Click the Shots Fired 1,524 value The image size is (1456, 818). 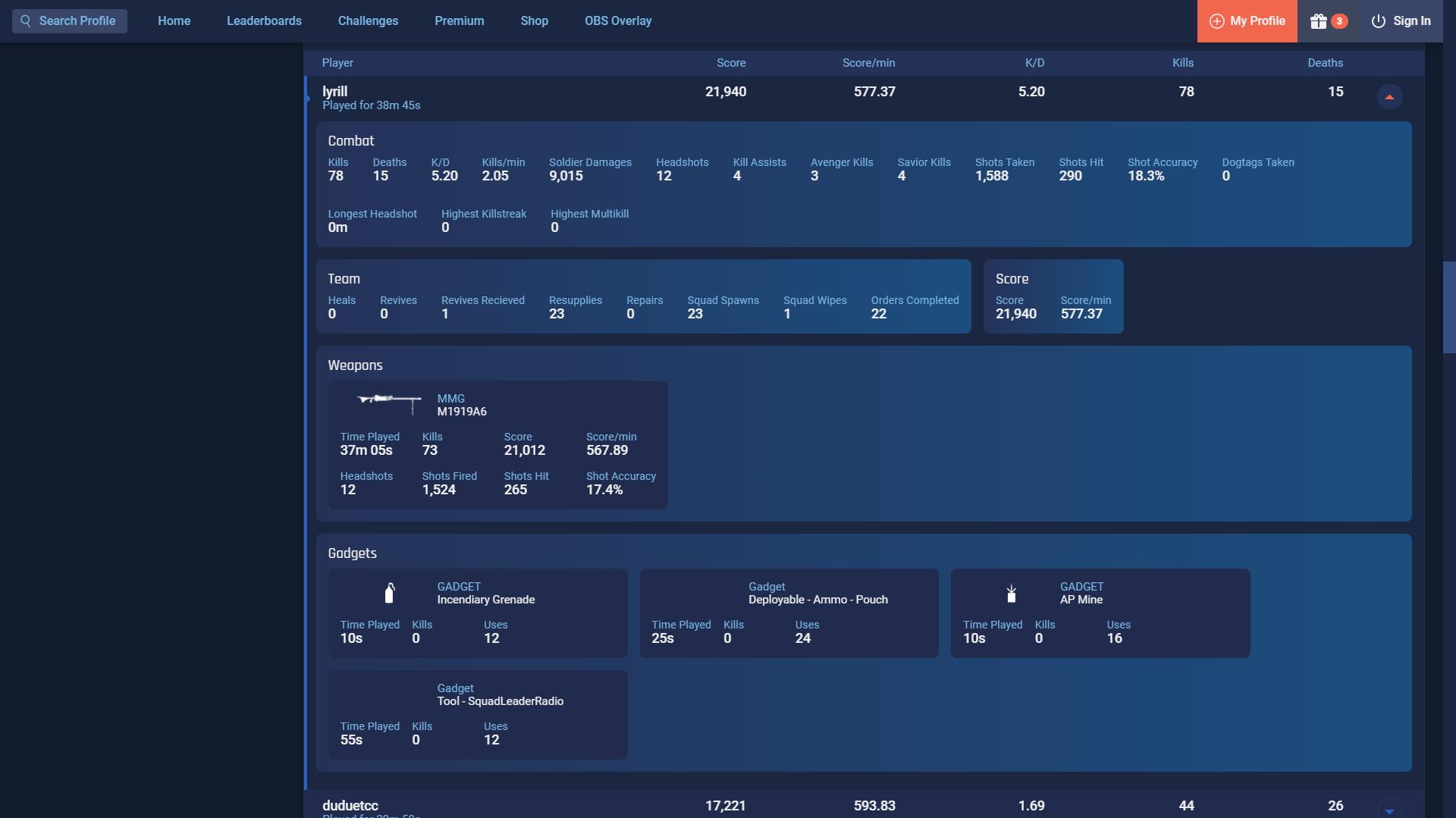pyautogui.click(x=439, y=490)
